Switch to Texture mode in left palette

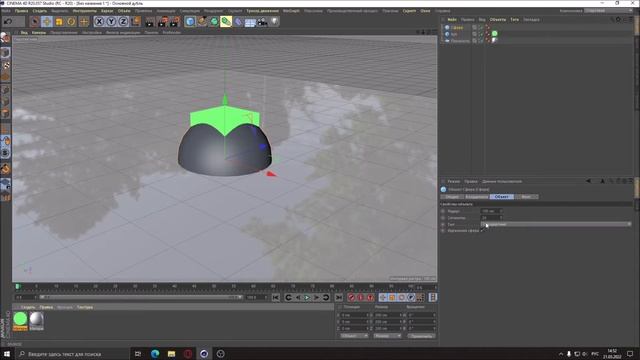point(5,65)
